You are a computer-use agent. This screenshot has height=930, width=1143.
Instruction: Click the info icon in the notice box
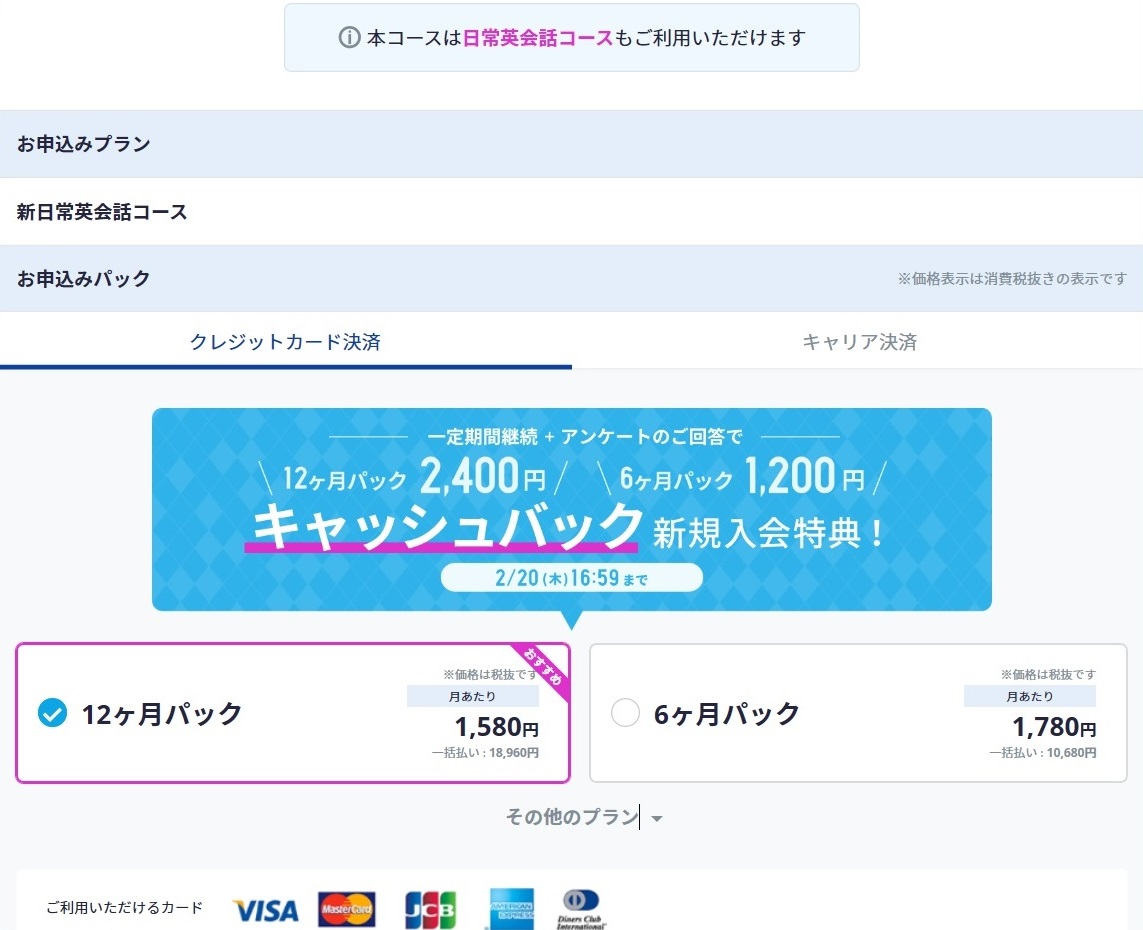pyautogui.click(x=349, y=37)
